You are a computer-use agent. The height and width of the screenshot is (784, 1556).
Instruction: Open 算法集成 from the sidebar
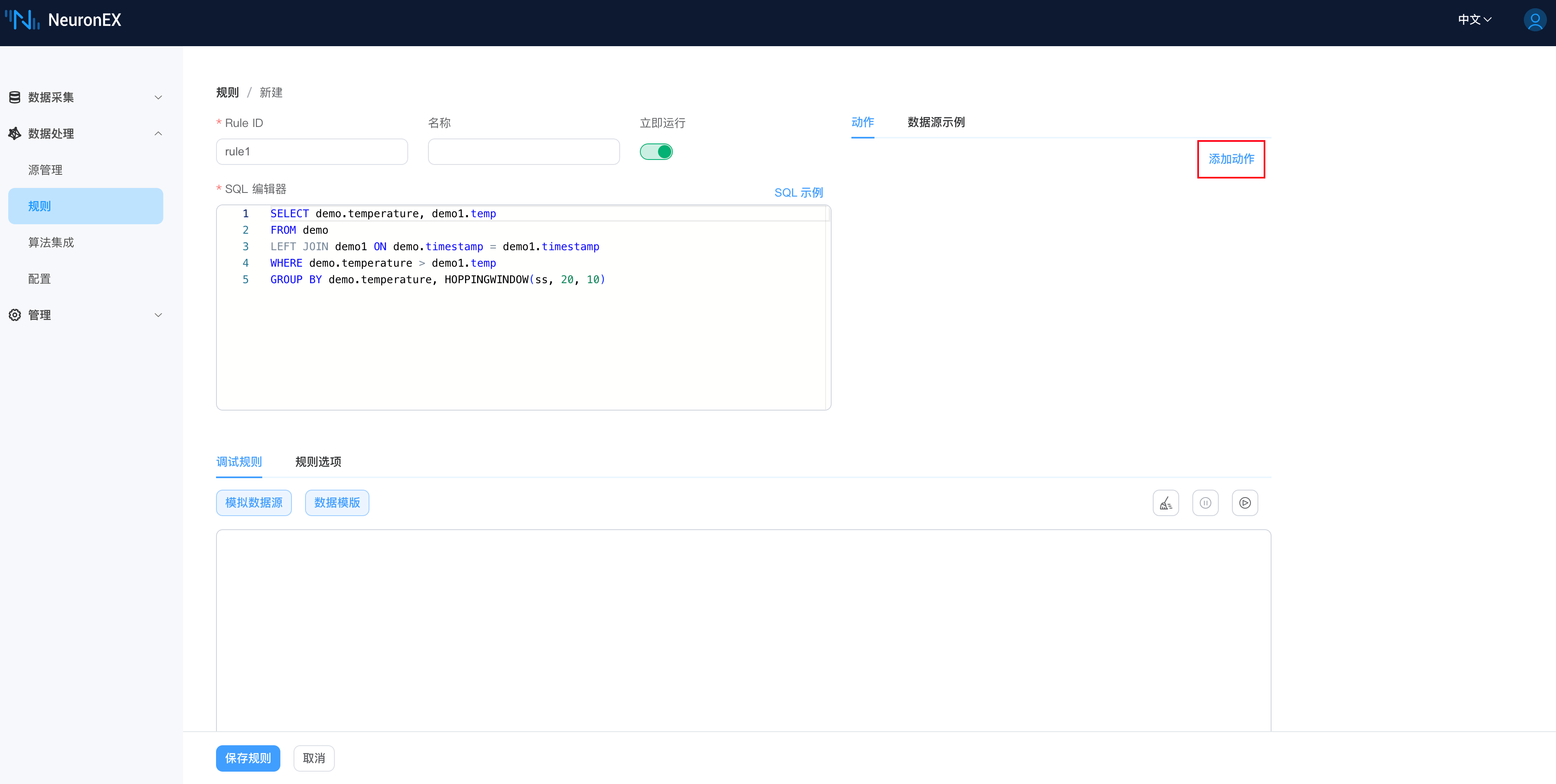(x=51, y=242)
